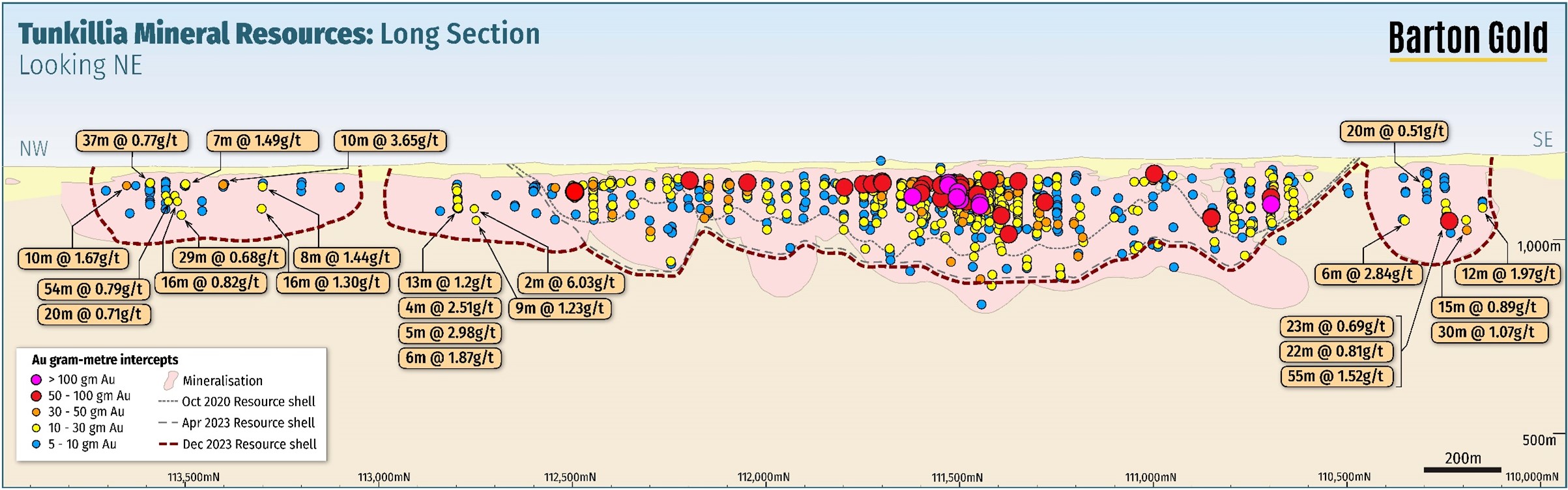The width and height of the screenshot is (1568, 490).
Task: Click the pink Mineralisation legend symbol
Action: 170,381
